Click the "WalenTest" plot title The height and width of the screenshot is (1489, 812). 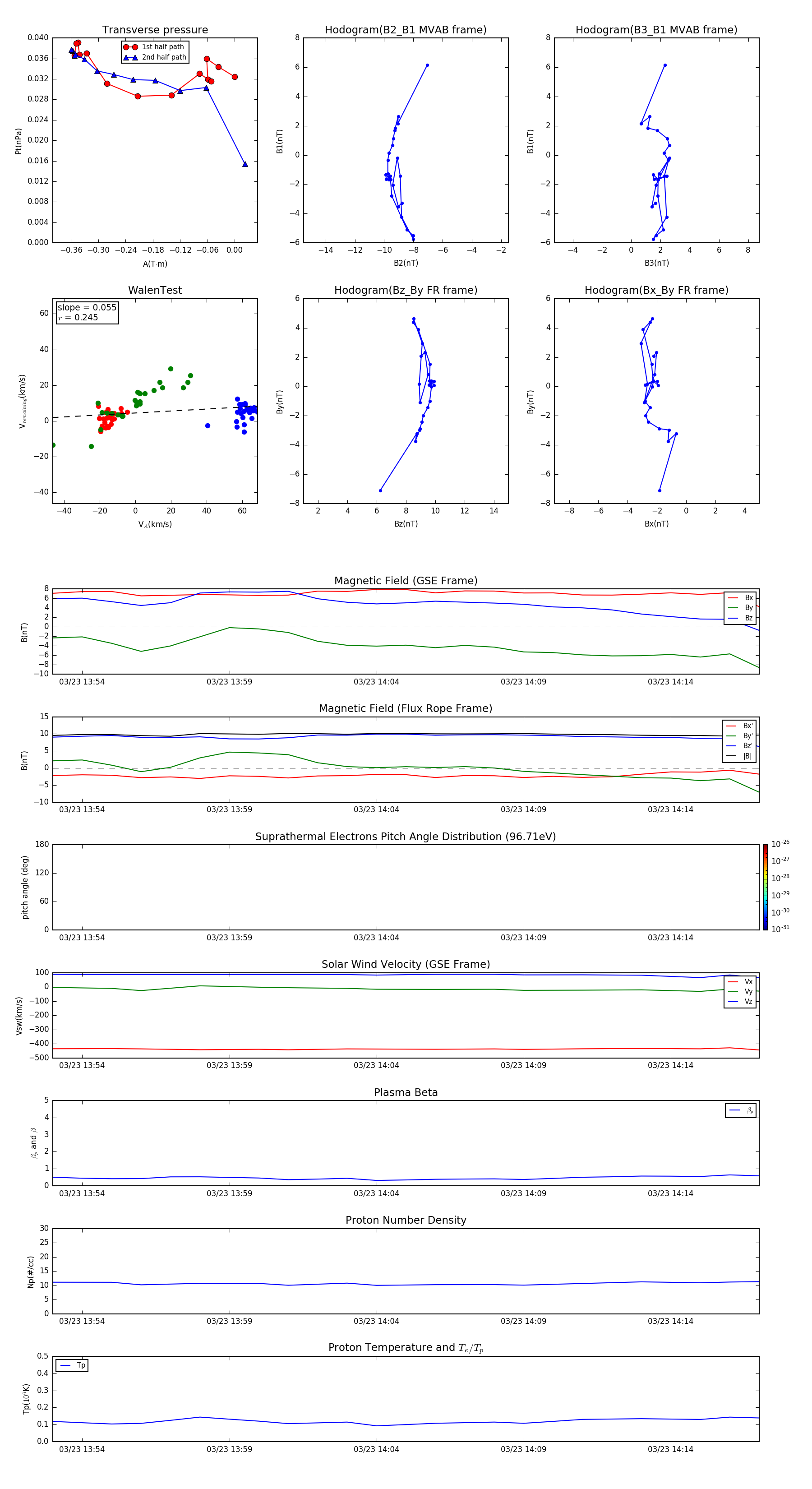pyautogui.click(x=155, y=290)
